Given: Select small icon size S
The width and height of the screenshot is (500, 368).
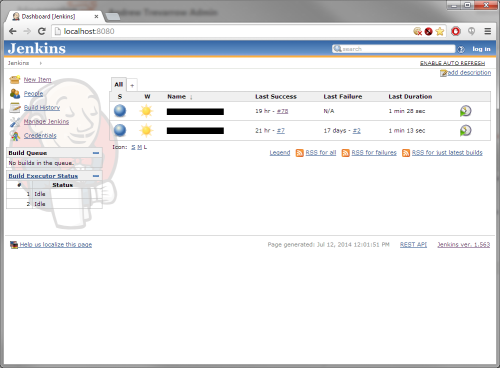Looking at the screenshot, I should 133,147.
